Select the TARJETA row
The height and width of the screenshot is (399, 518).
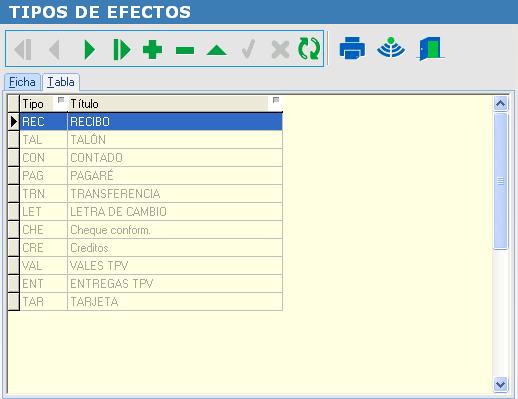151,302
